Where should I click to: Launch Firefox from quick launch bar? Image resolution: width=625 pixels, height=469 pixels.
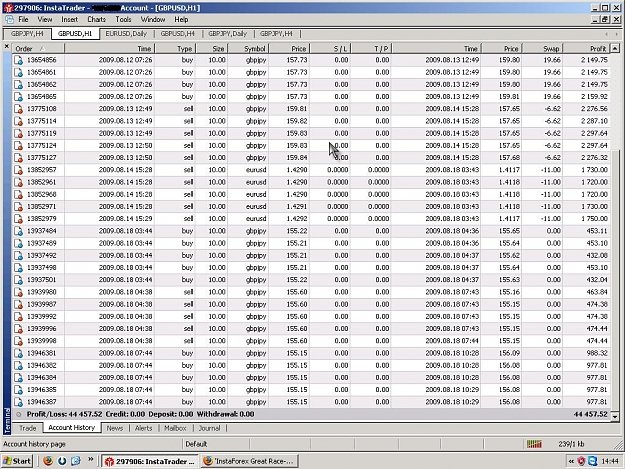point(48,461)
